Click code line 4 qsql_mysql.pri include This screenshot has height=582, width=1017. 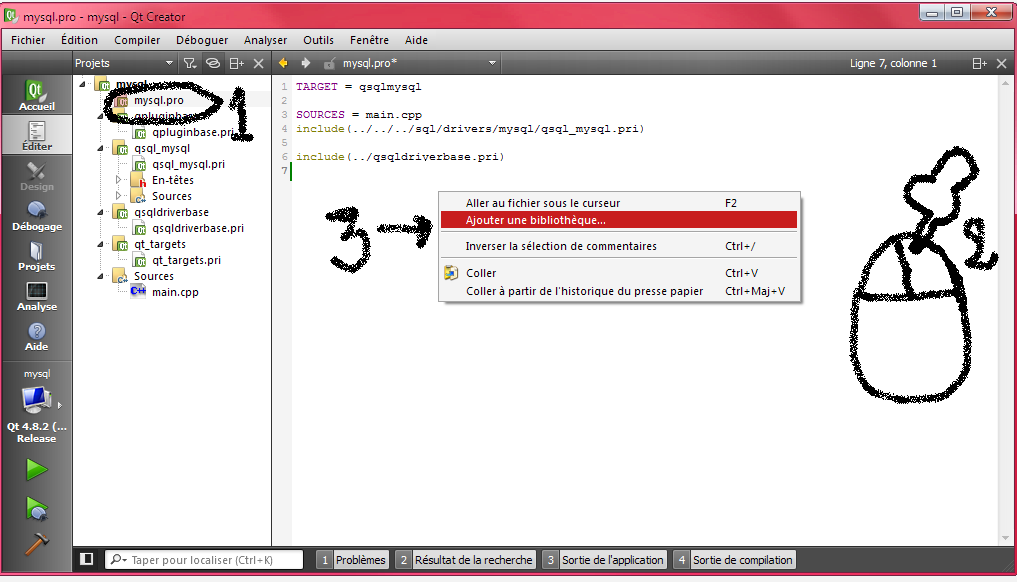470,128
